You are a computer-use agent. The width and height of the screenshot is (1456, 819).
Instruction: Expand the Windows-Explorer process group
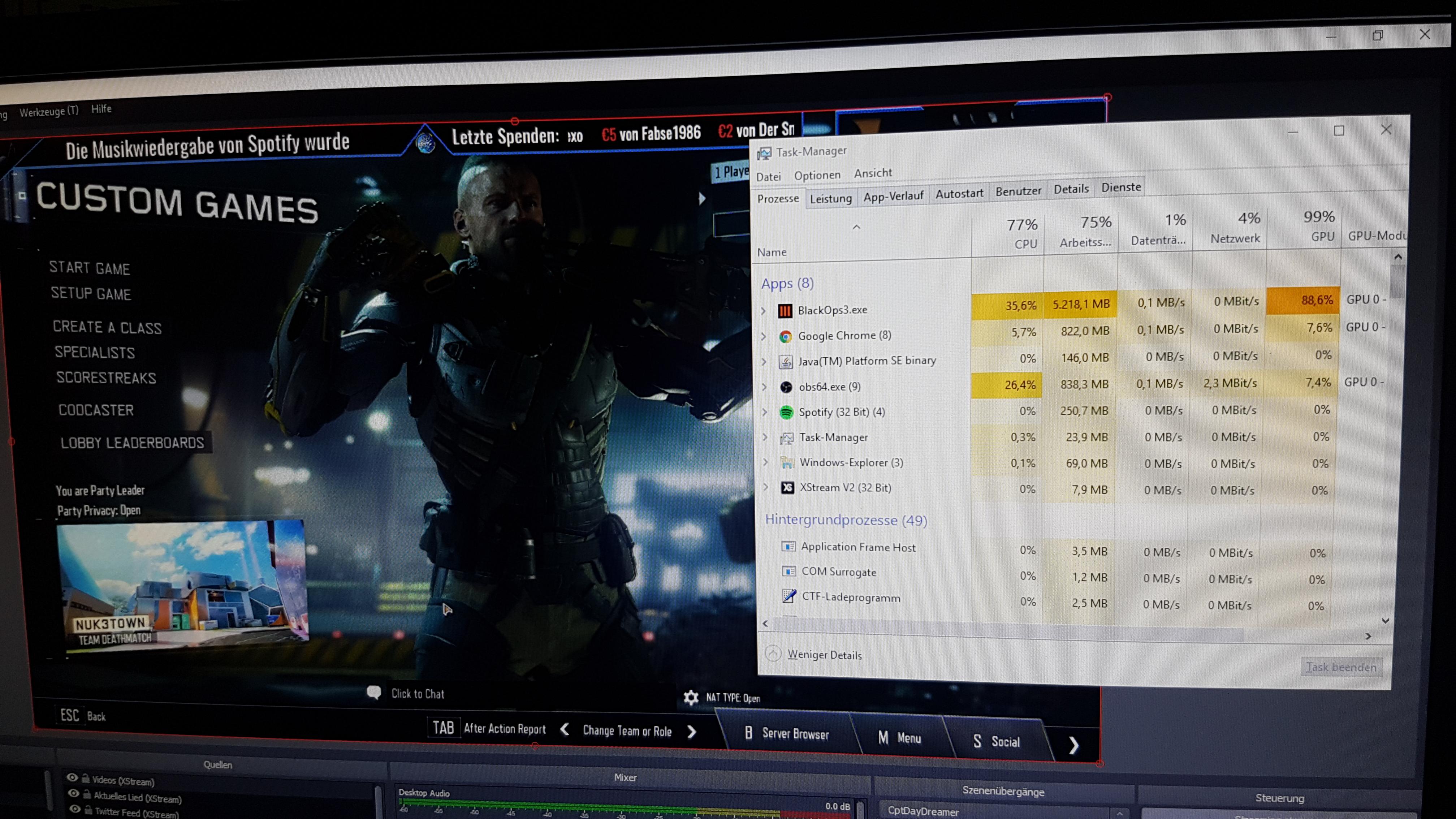(766, 462)
